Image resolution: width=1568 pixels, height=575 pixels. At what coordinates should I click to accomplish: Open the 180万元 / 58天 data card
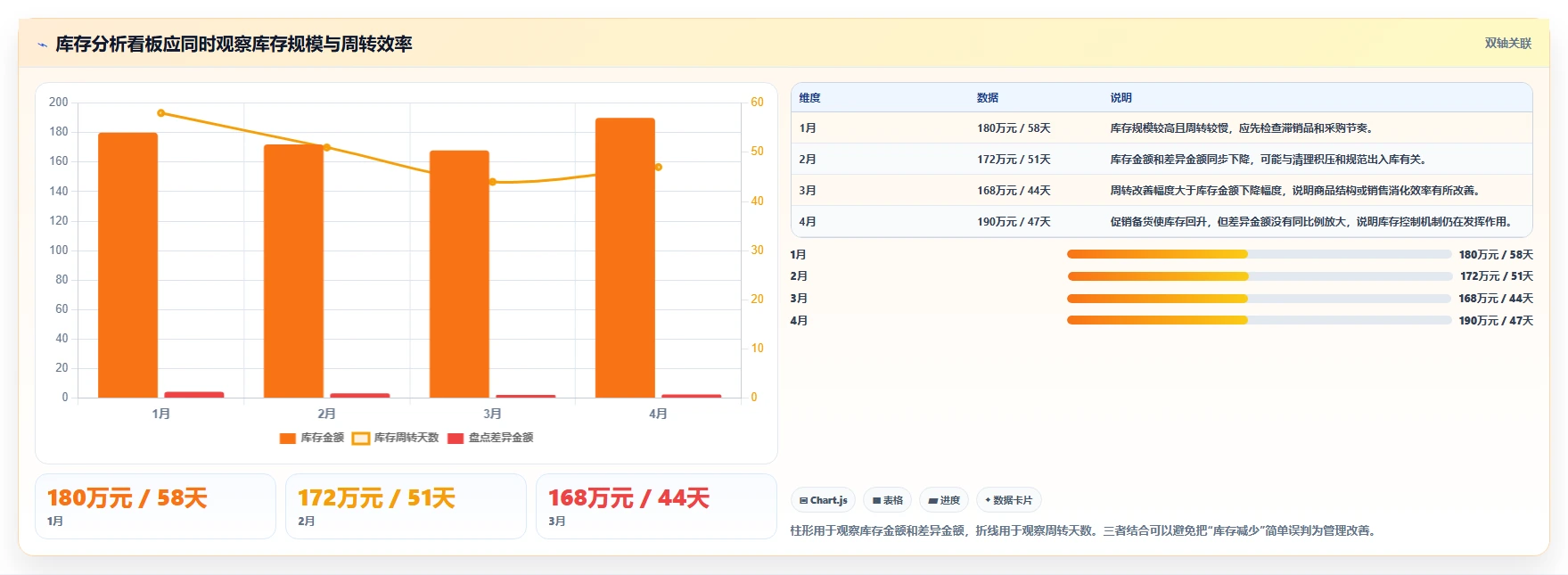[155, 506]
